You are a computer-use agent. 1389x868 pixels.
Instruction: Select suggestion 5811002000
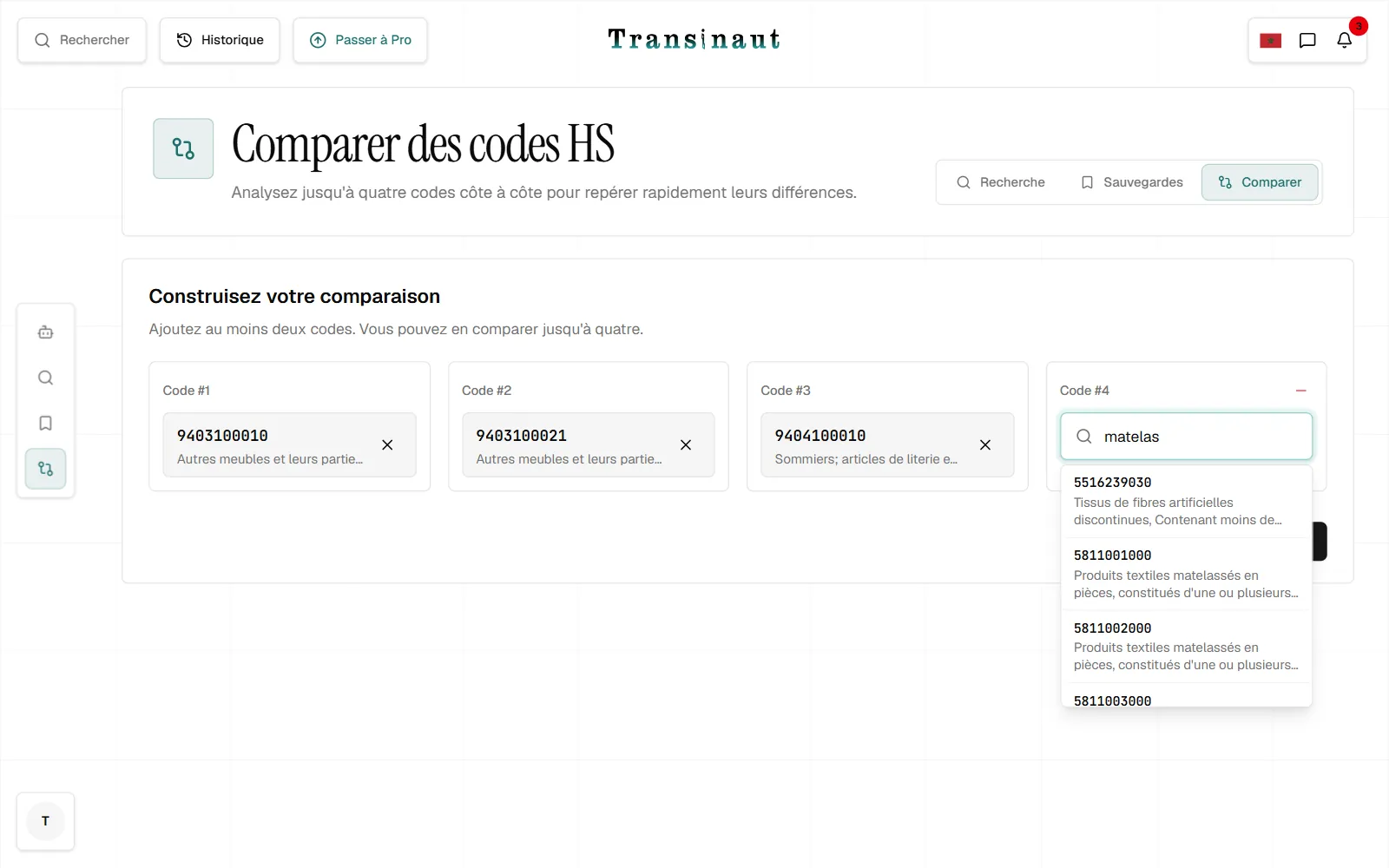[x=1186, y=647]
